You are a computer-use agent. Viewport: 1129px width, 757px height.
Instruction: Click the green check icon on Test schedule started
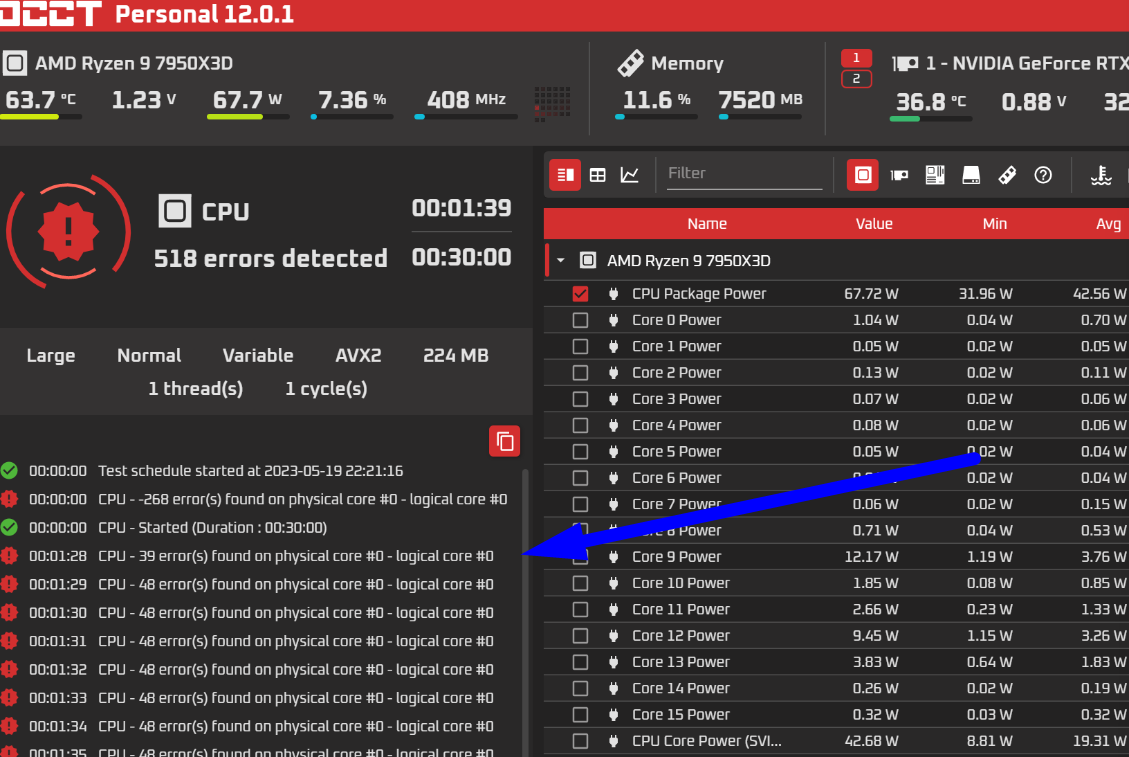click(9, 471)
